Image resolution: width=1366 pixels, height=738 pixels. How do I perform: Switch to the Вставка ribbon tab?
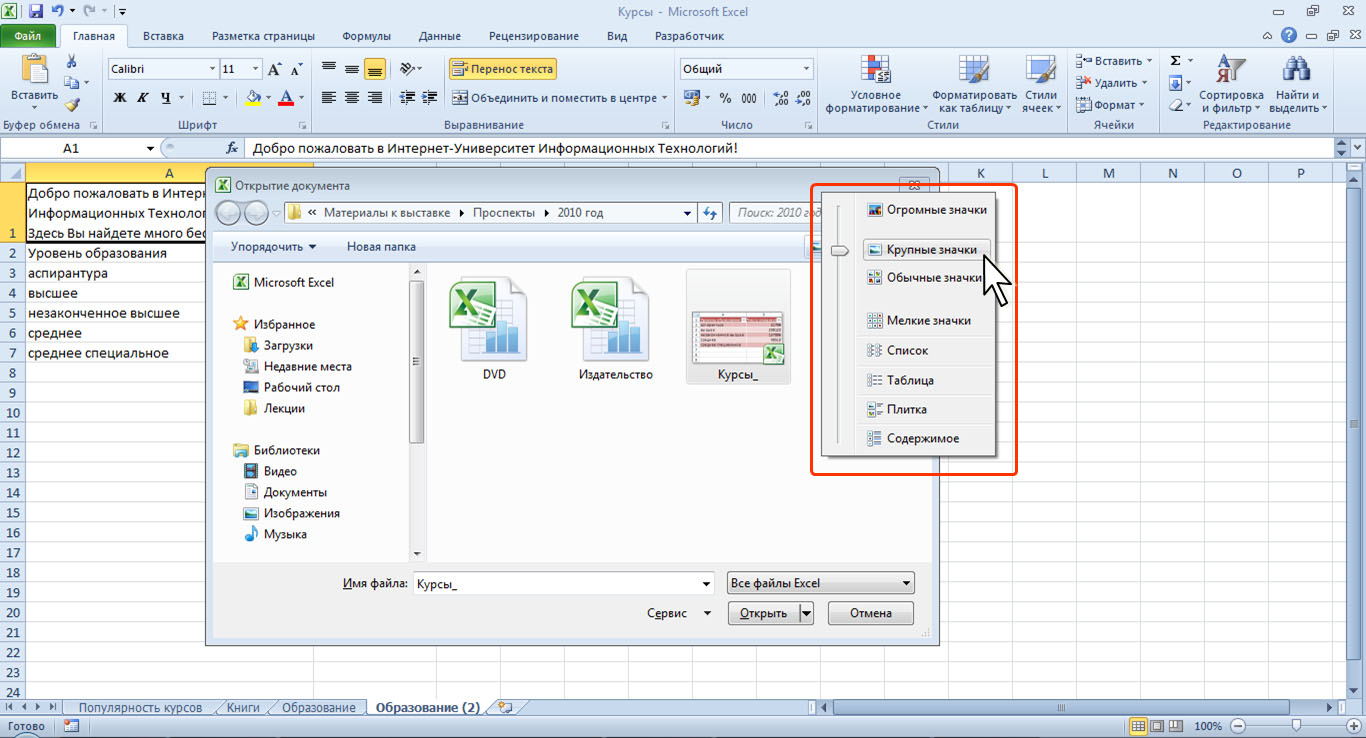(163, 36)
